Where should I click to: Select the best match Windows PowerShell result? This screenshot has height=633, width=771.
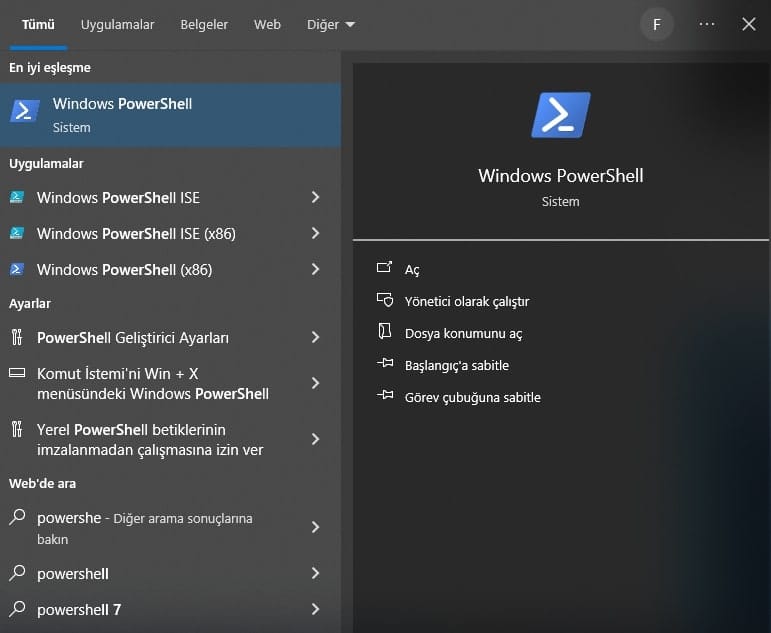[170, 115]
